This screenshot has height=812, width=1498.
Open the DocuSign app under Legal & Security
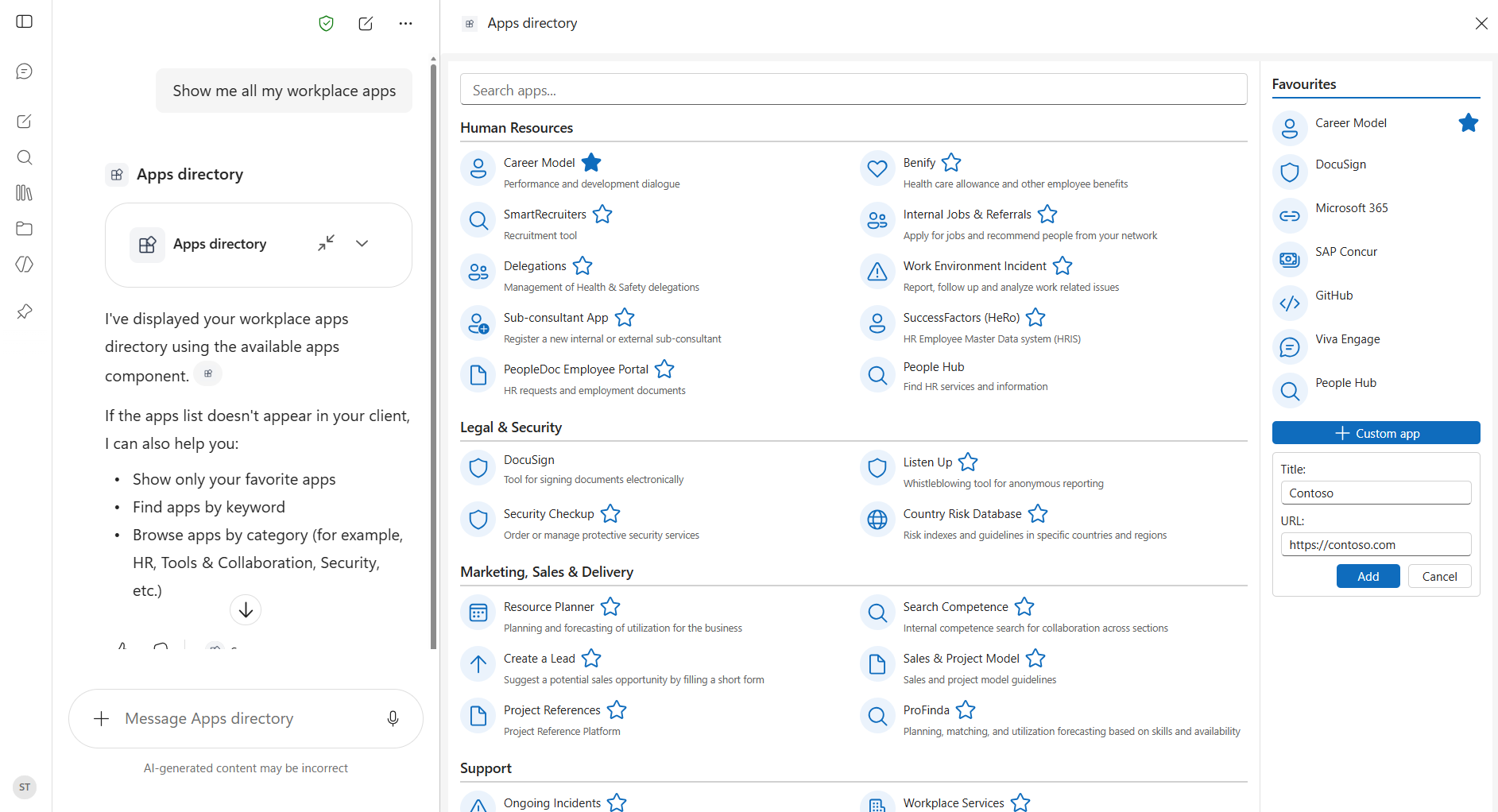[529, 460]
